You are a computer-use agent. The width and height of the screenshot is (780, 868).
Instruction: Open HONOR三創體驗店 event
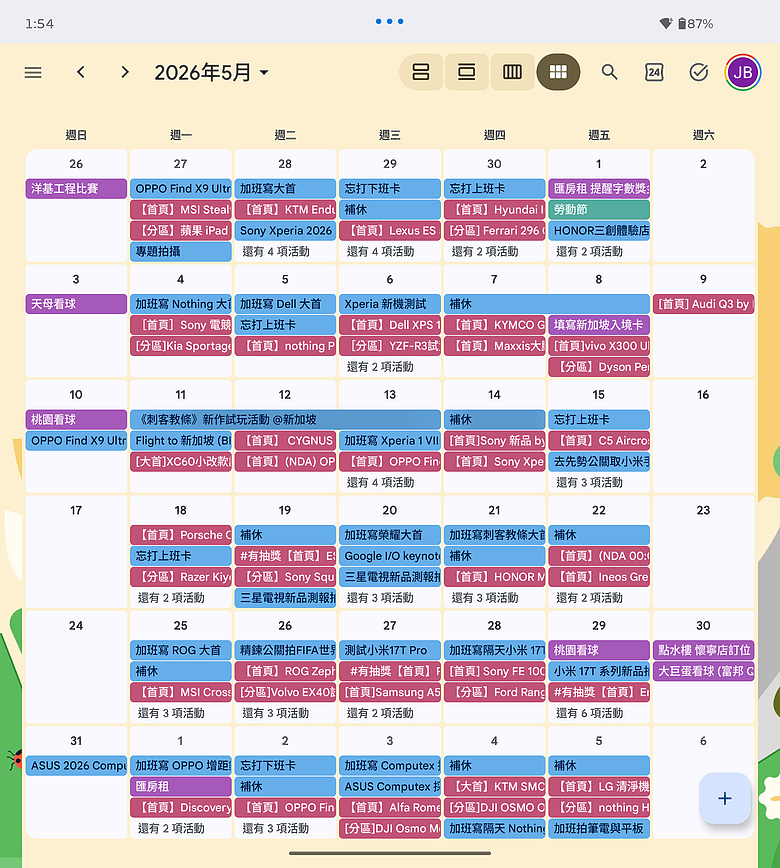point(599,231)
